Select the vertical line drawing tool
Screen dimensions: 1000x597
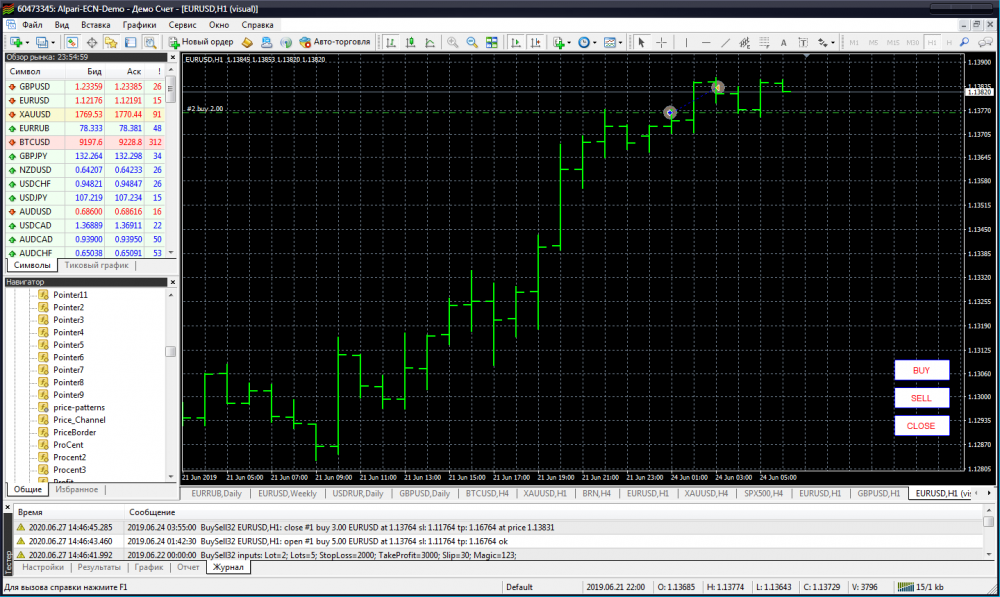point(687,42)
